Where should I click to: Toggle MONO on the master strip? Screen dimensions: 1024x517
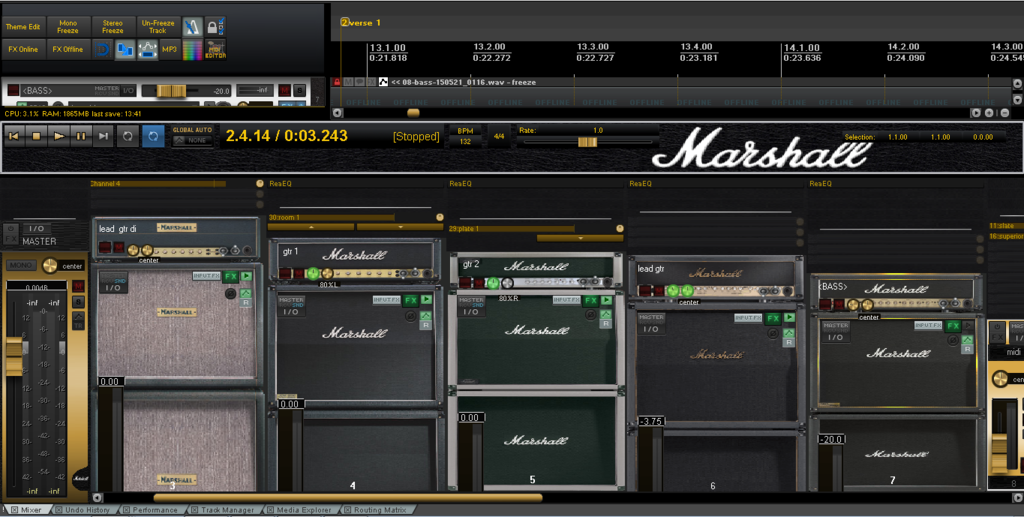pos(22,266)
